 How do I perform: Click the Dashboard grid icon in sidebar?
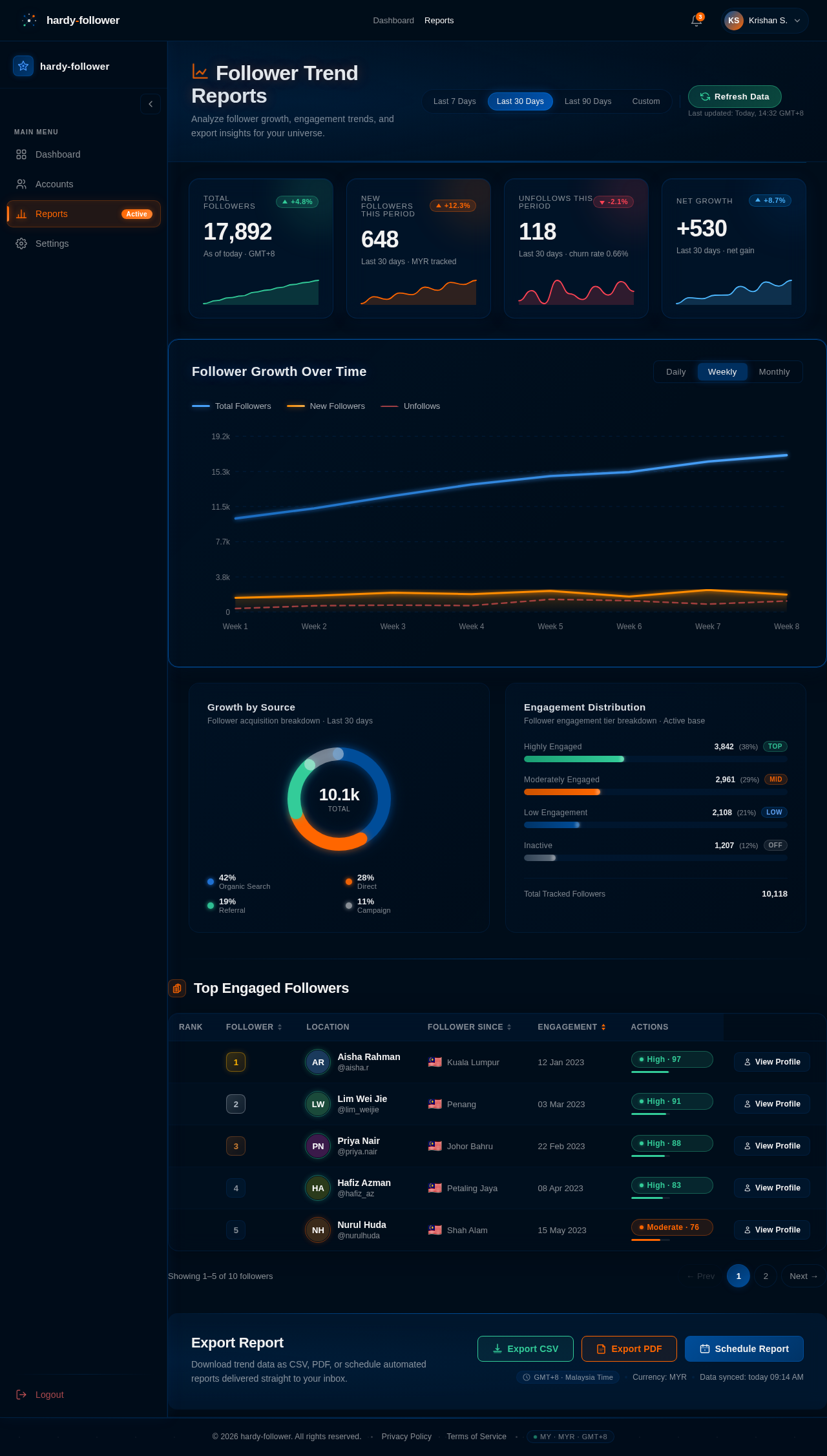tap(21, 154)
